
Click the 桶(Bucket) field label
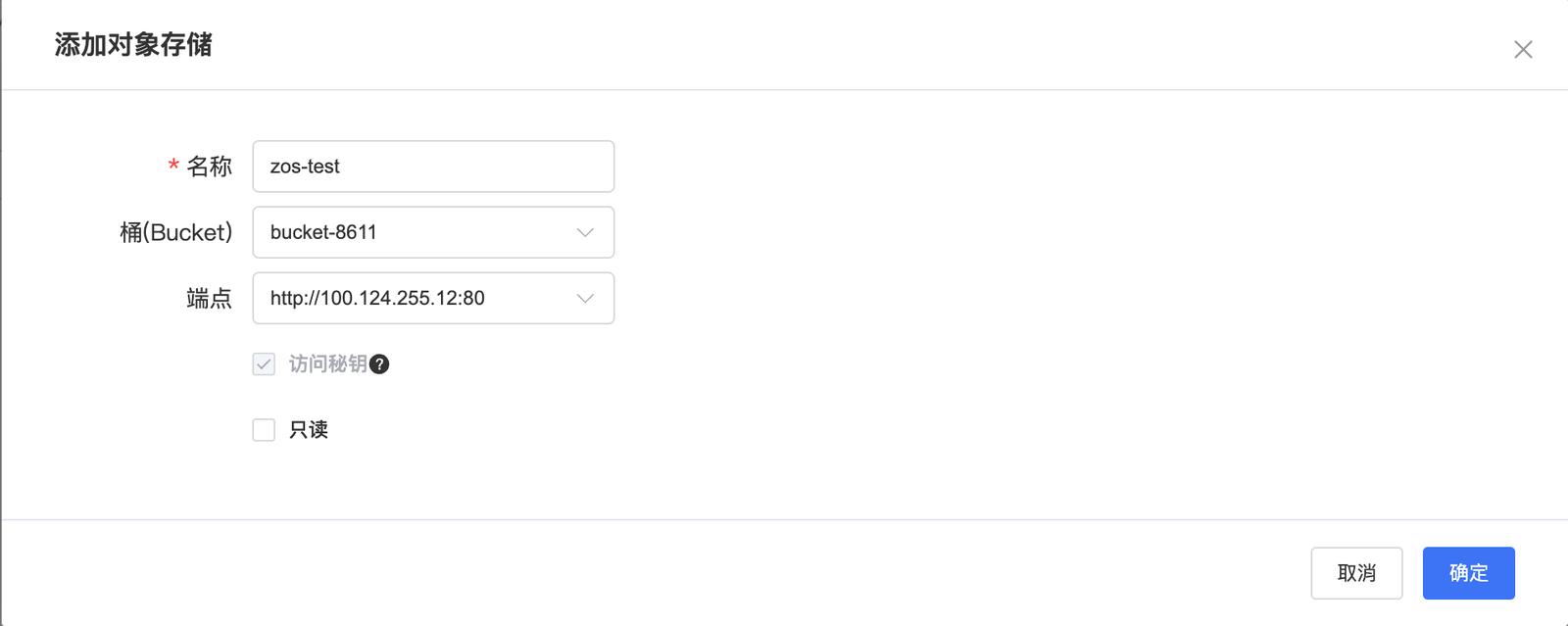(x=176, y=232)
